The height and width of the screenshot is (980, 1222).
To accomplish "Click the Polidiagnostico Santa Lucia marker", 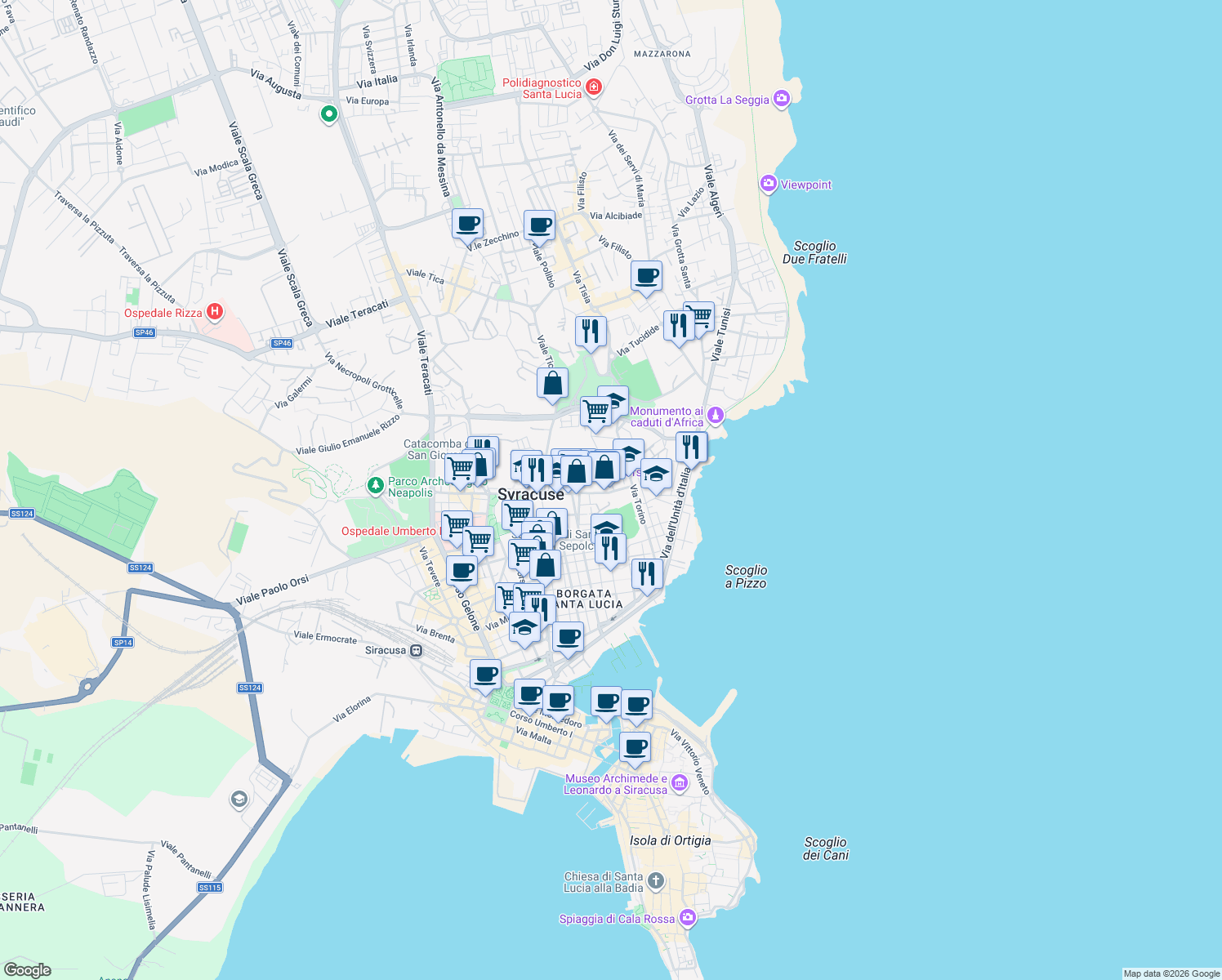I will (594, 86).
